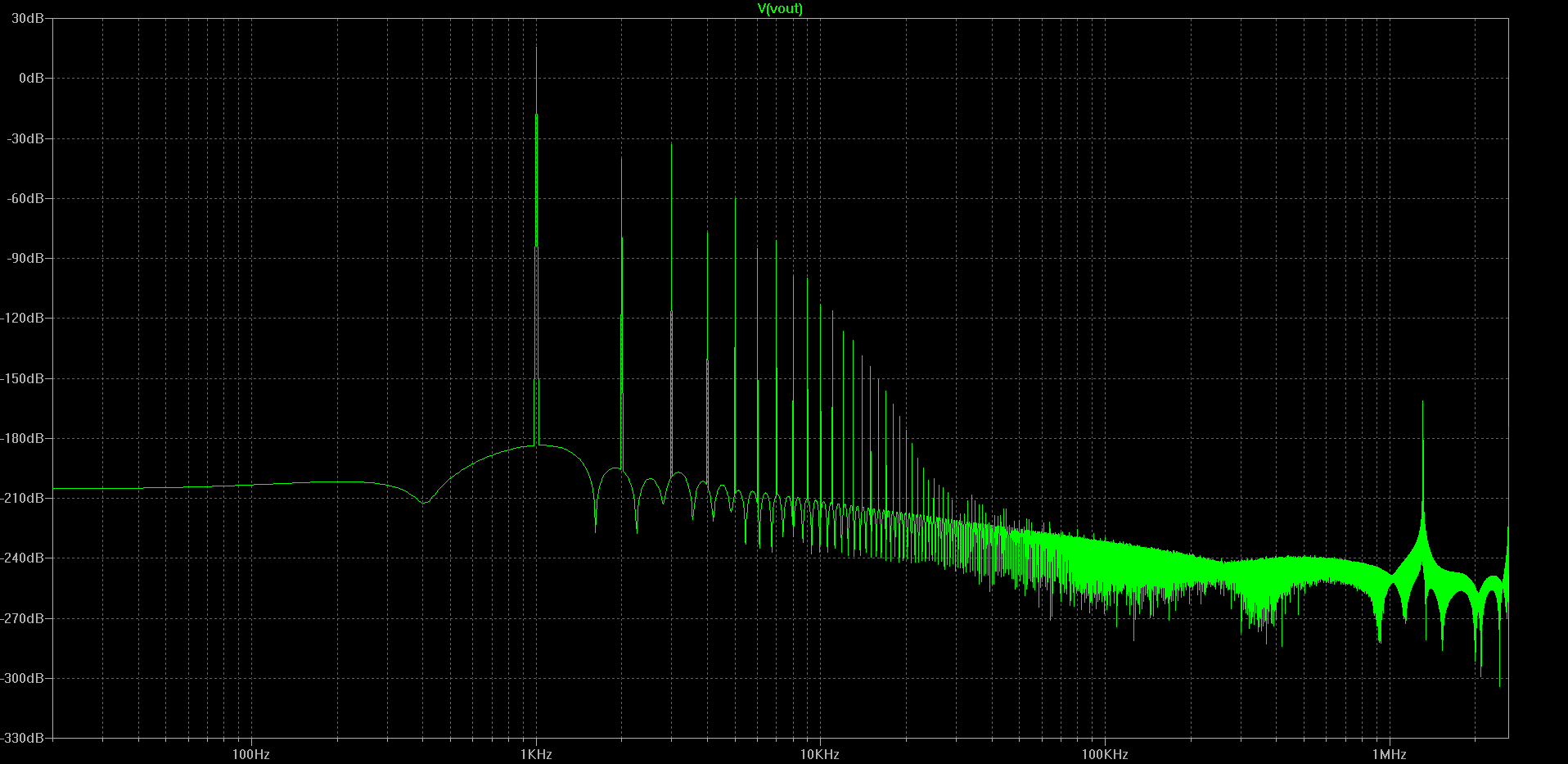
Task: Click the -90dB axis label
Action: [25, 258]
